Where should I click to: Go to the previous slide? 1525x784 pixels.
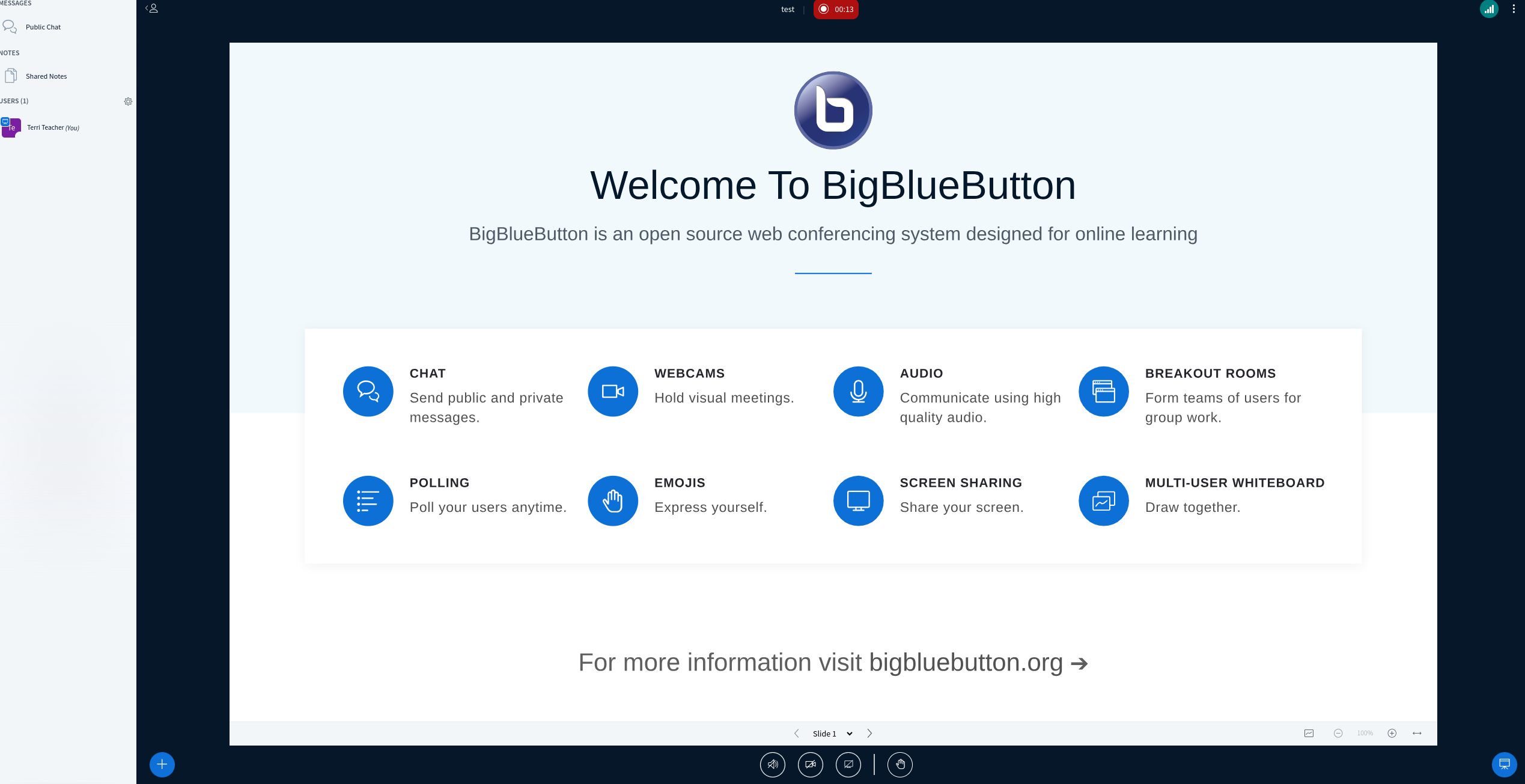pyautogui.click(x=797, y=734)
